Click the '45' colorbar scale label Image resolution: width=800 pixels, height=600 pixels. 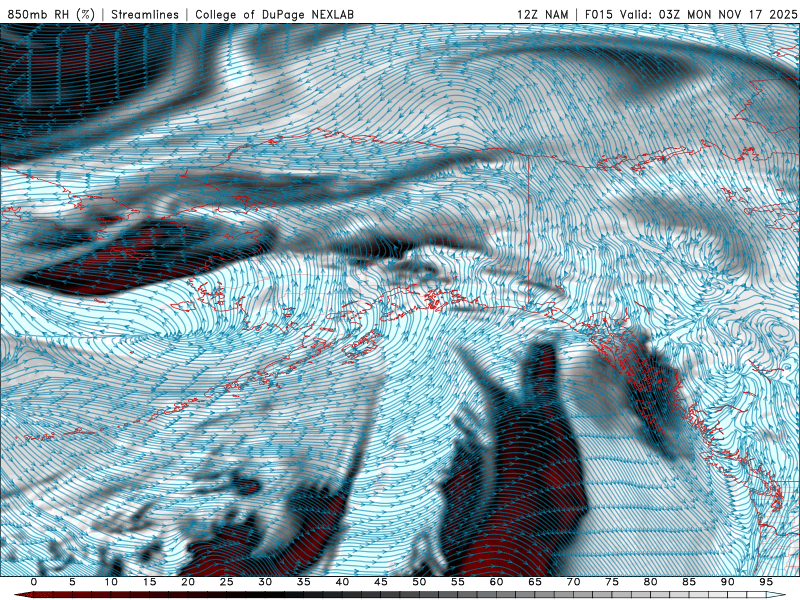point(381,582)
